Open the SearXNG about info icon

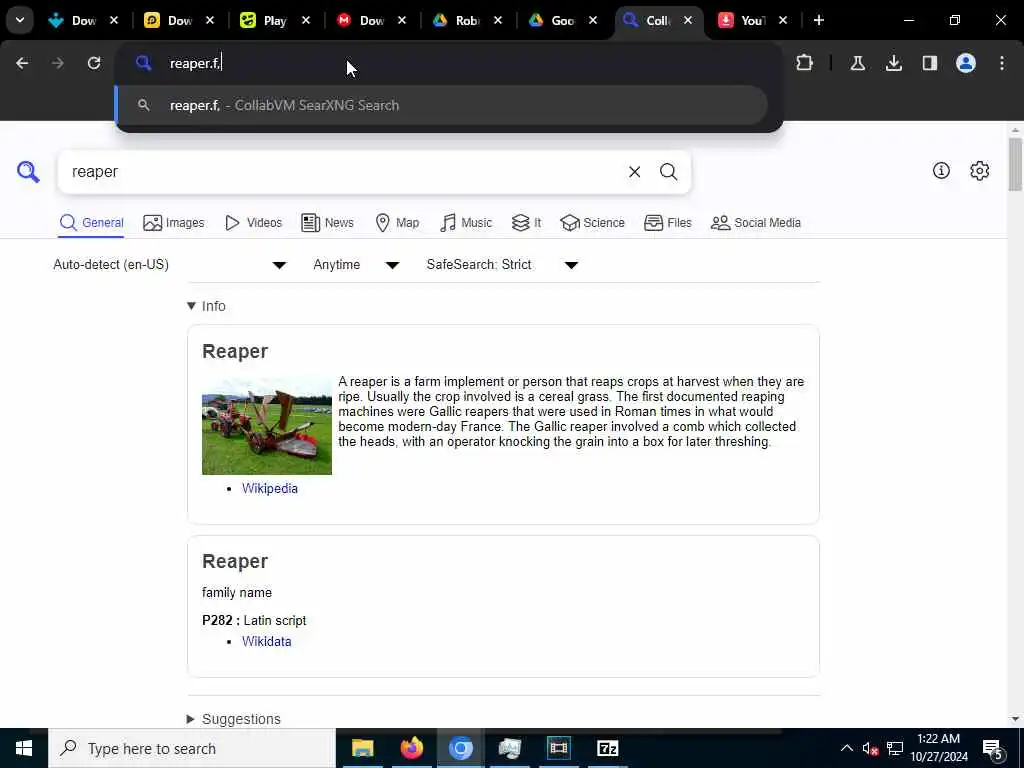(941, 170)
